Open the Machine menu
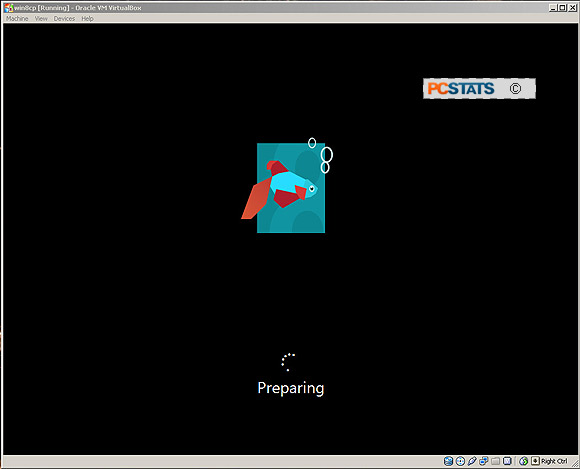Viewport: 580px width, 469px height. (17, 18)
